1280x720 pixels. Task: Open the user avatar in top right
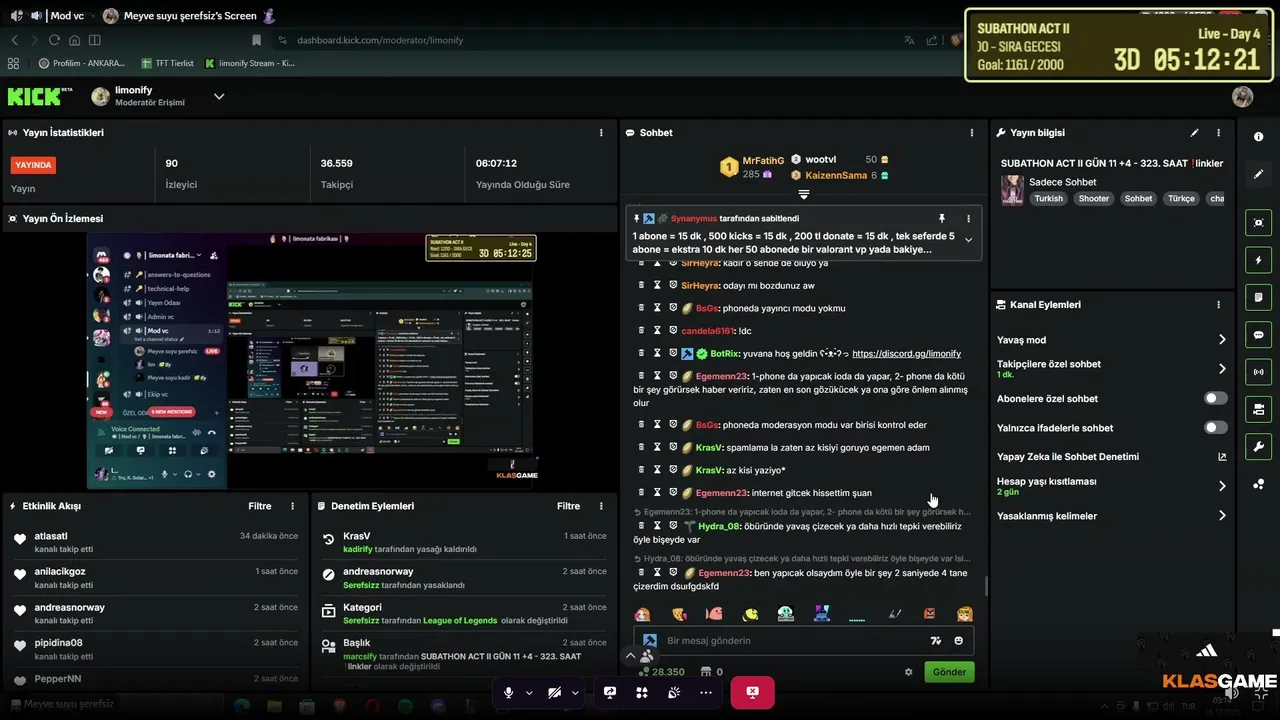click(1242, 96)
